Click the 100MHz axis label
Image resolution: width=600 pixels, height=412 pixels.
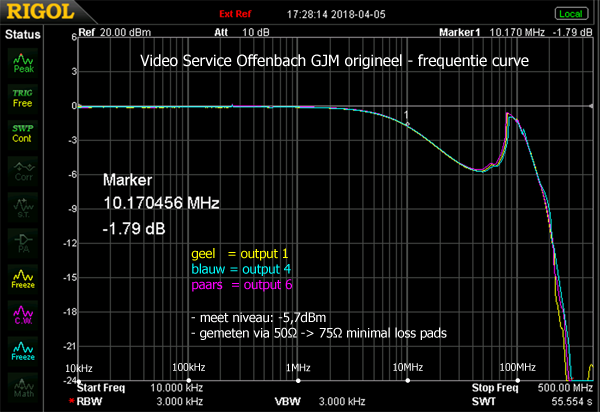[x=517, y=368]
